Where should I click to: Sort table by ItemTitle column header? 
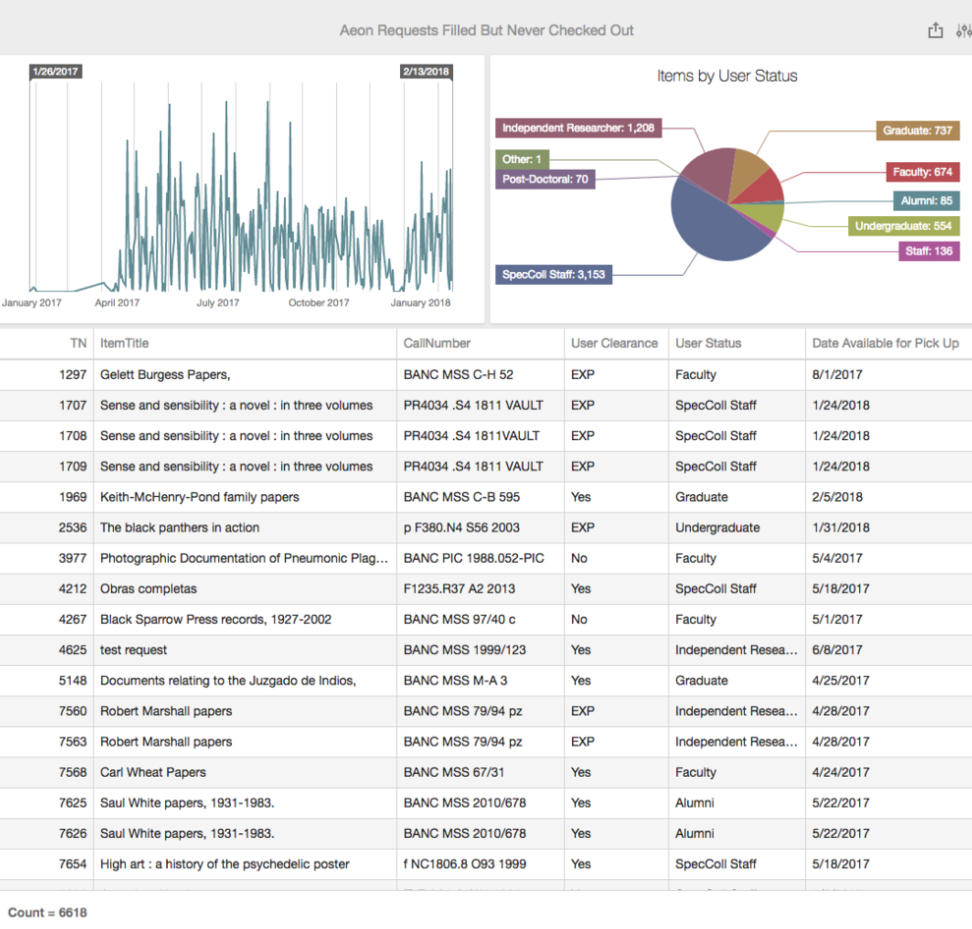(x=124, y=343)
